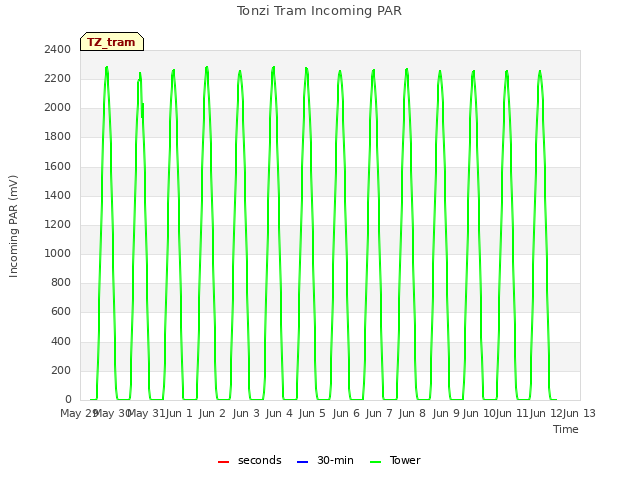Viewport: 640px width, 480px height.
Task: Click the 'Time' x-axis label
Action: pos(566,429)
